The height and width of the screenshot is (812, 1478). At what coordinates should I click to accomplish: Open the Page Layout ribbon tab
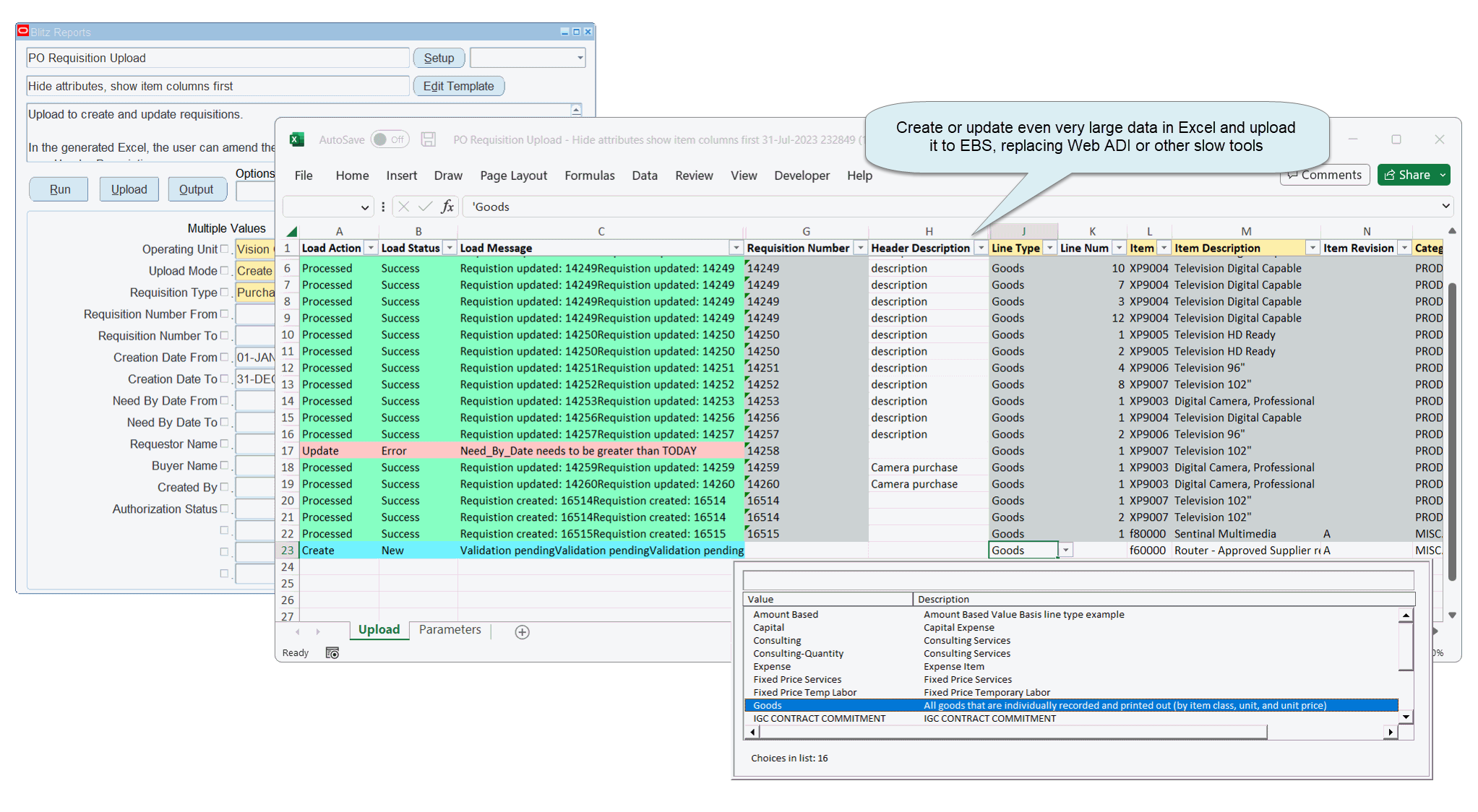click(513, 176)
